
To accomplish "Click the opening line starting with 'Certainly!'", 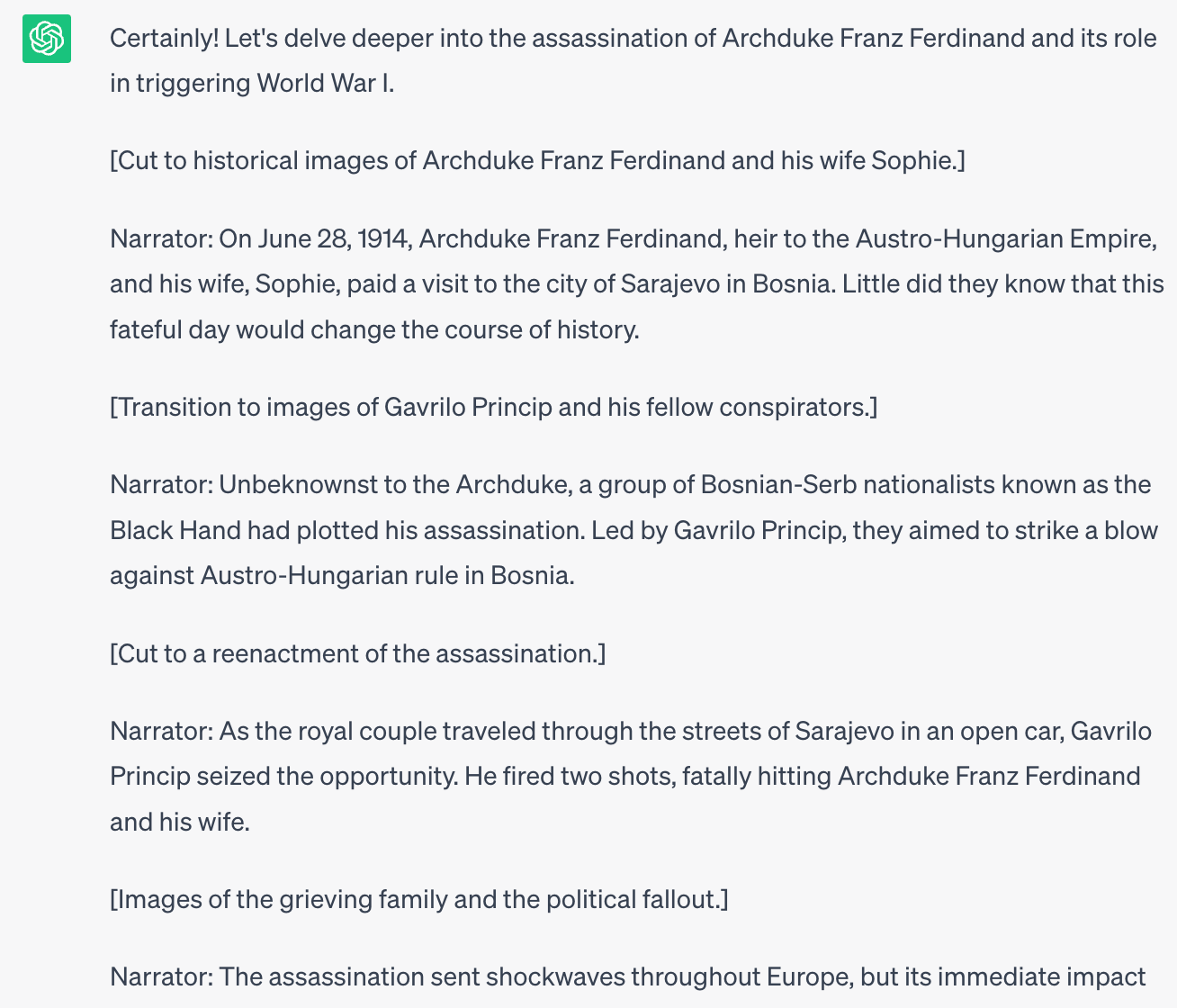I will pyautogui.click(x=630, y=39).
